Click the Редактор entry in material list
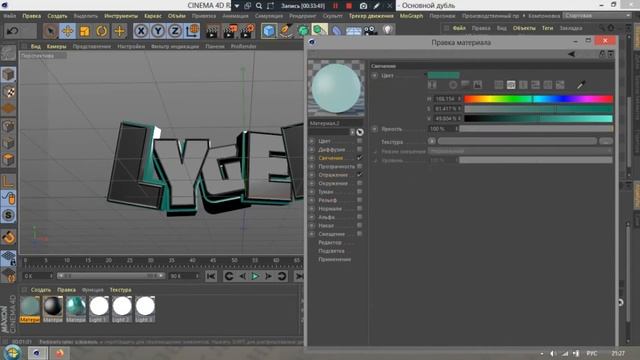This screenshot has width=640, height=360. pos(330,242)
